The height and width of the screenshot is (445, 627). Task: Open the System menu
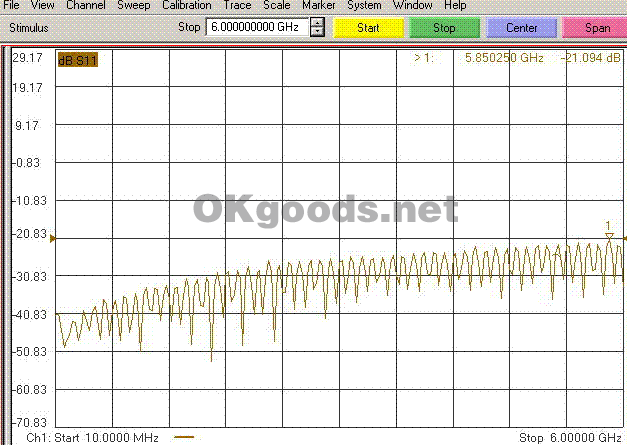364,5
